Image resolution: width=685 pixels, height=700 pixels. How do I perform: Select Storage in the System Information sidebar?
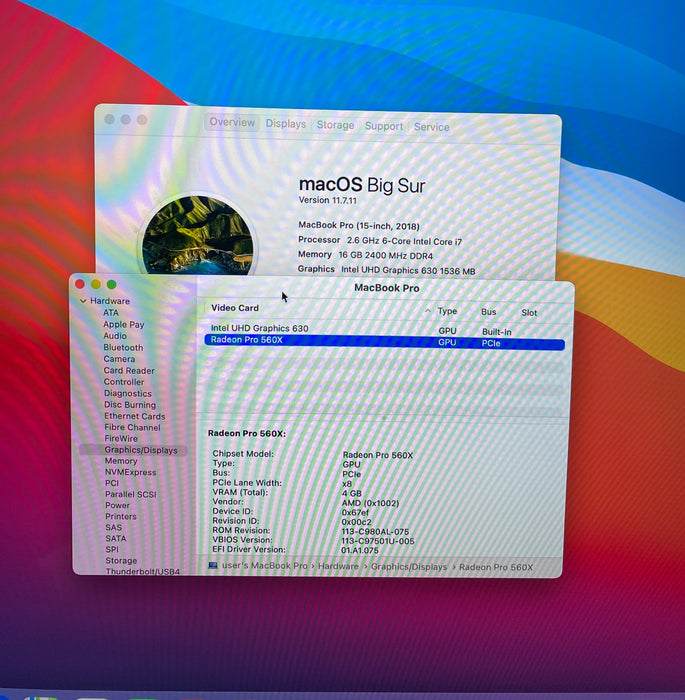pos(121,560)
